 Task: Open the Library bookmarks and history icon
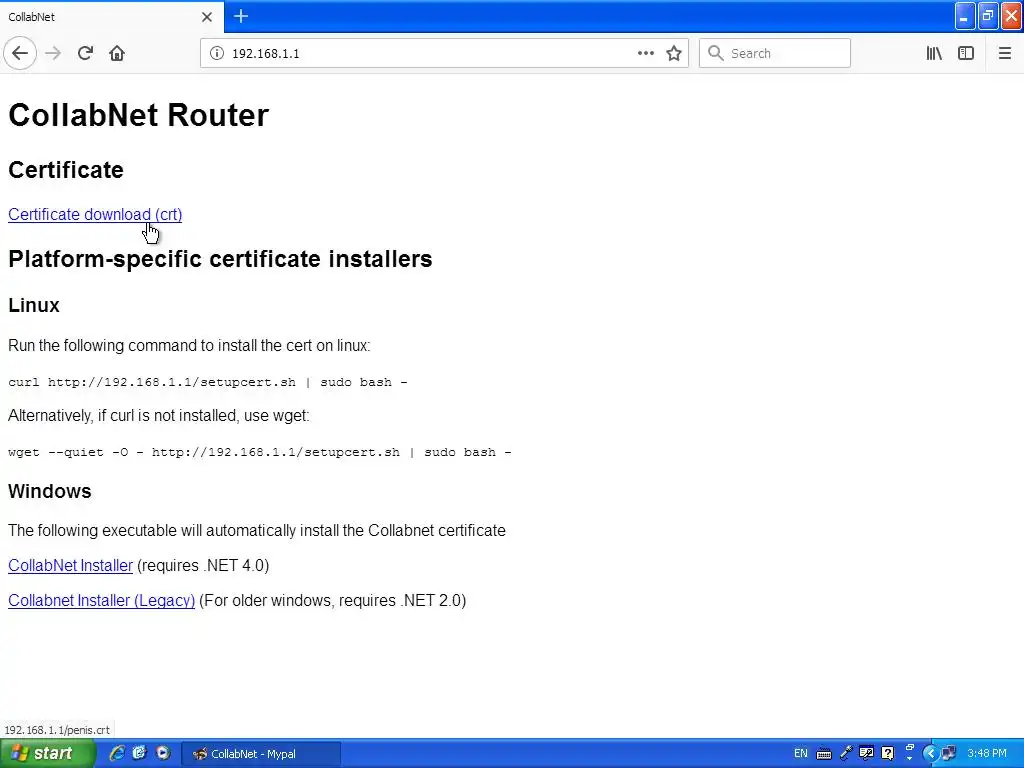[x=934, y=54]
